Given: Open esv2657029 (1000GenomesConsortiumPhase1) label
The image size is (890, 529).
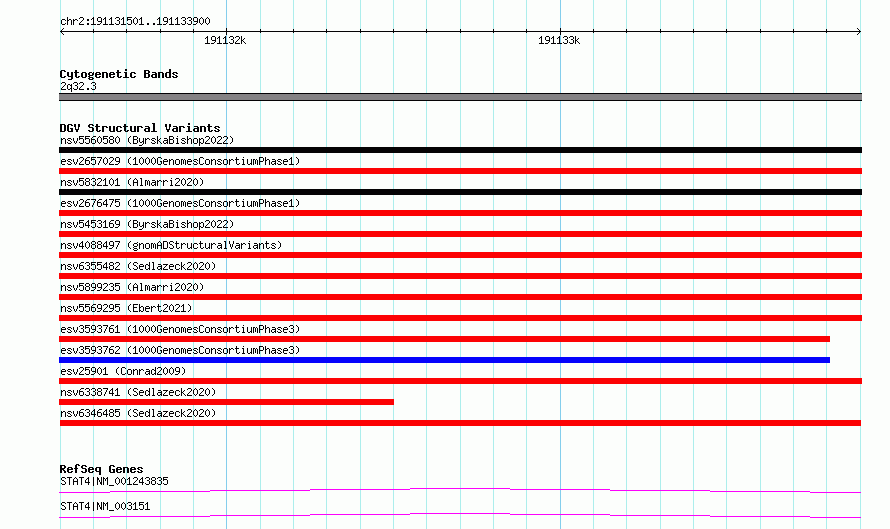Looking at the screenshot, I should pyautogui.click(x=180, y=161).
